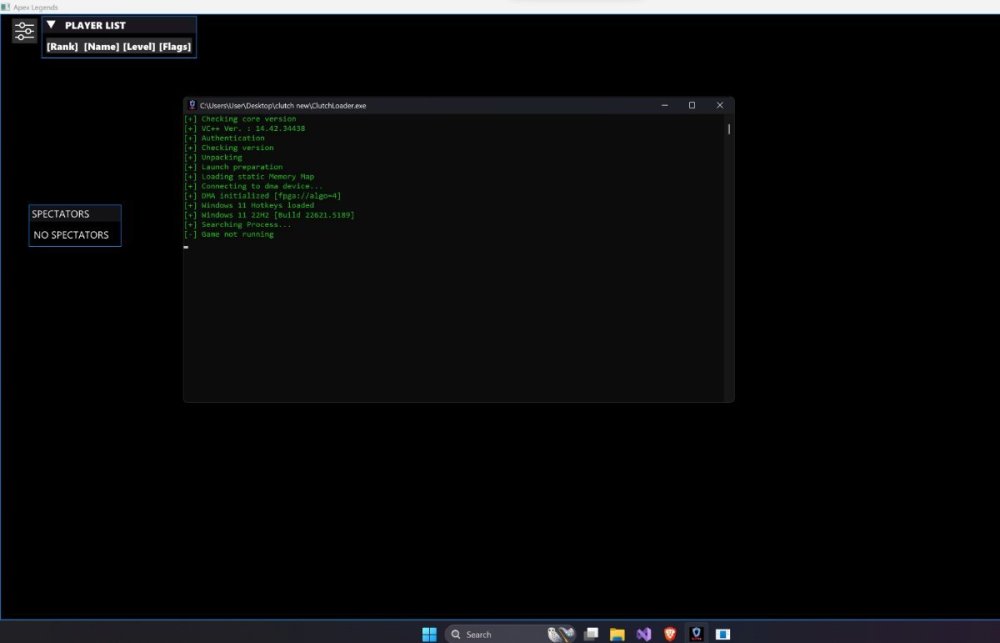The height and width of the screenshot is (643, 1000).
Task: Collapse the PLAYER LIST panel triangle
Action: click(x=52, y=25)
